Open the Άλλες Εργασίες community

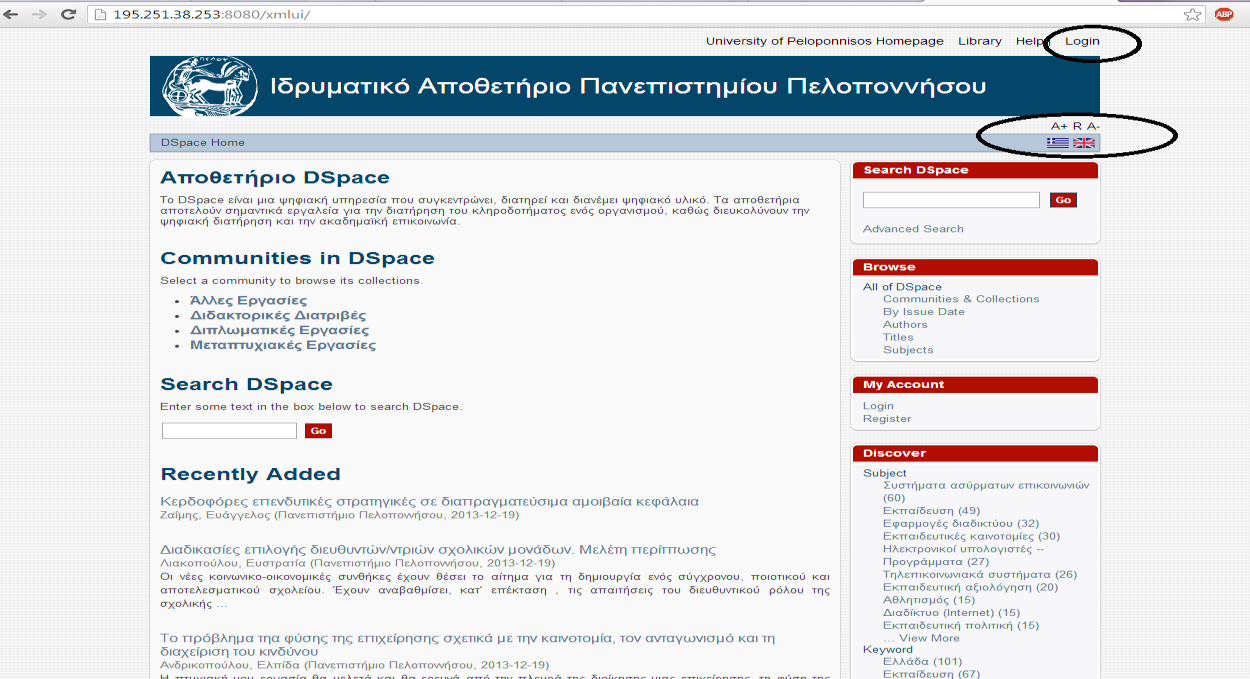(x=248, y=301)
